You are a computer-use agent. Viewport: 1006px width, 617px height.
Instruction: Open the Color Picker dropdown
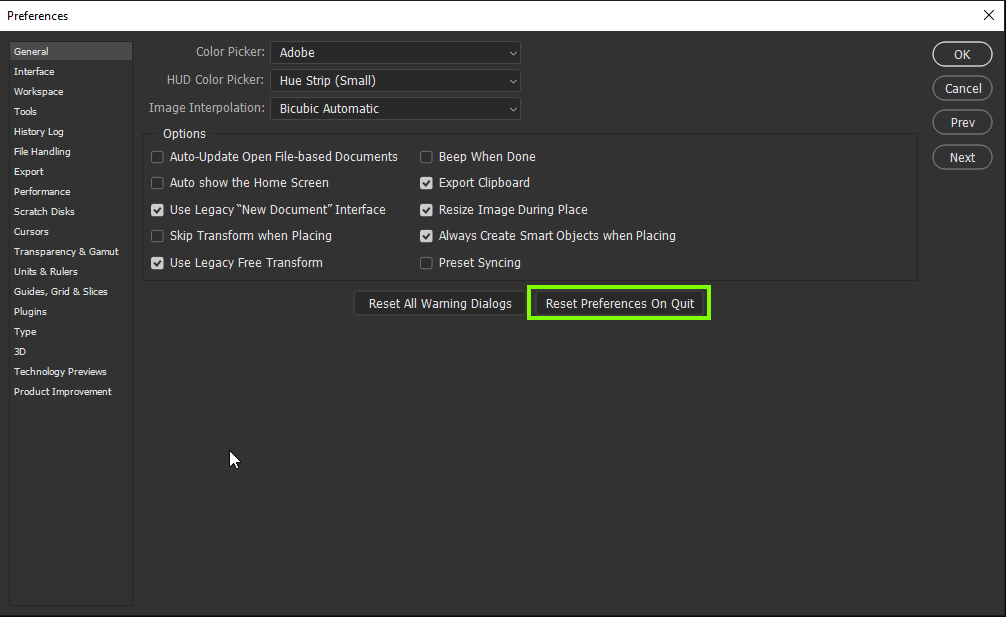coord(395,52)
